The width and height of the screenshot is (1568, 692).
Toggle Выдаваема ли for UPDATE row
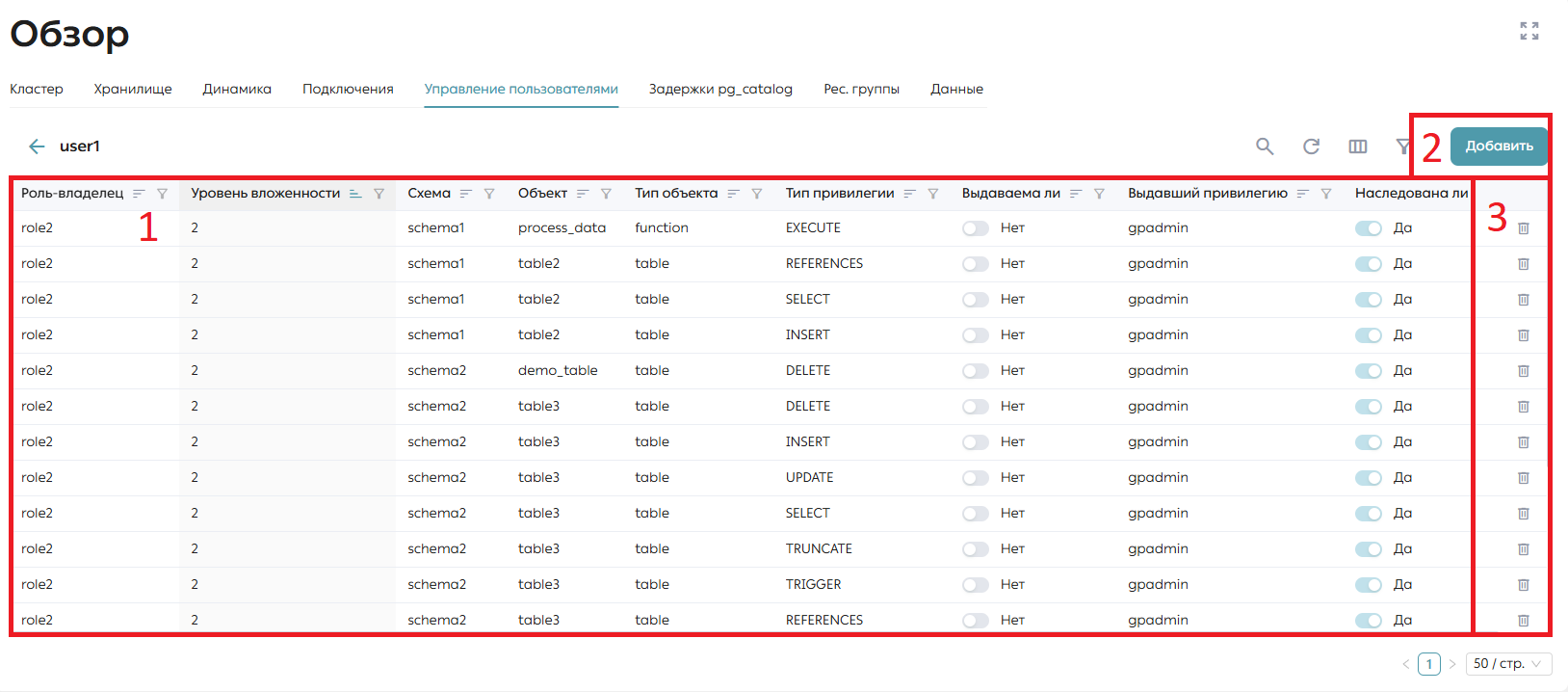[x=976, y=478]
